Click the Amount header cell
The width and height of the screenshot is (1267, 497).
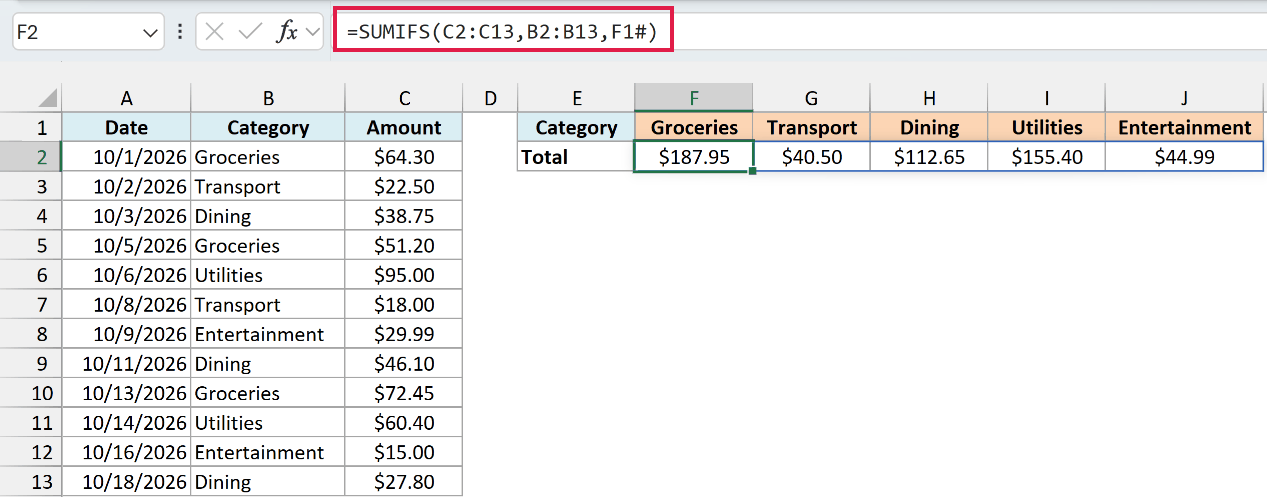coord(404,127)
